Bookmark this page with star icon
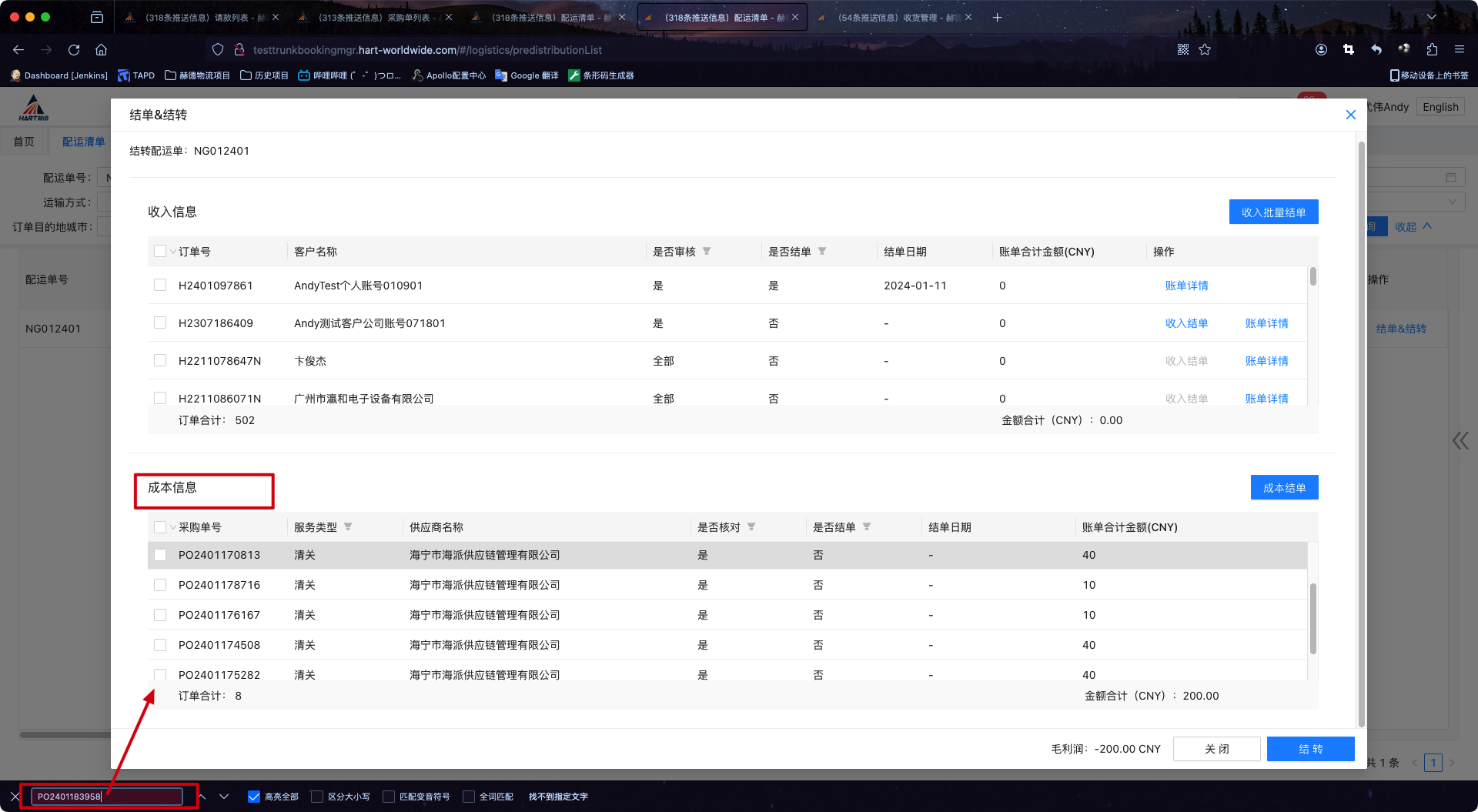Viewport: 1478px width, 812px height. coord(1205,50)
